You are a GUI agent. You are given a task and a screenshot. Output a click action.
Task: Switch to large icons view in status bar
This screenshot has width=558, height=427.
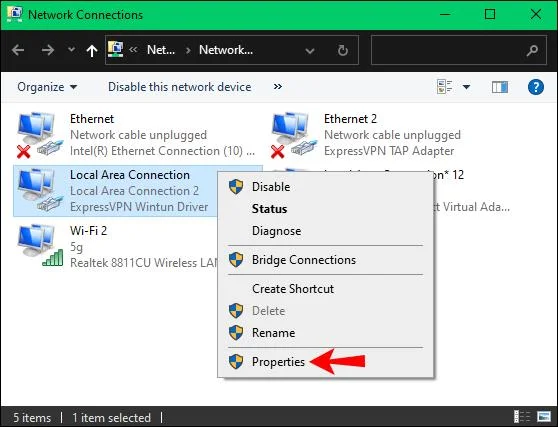[x=543, y=416]
